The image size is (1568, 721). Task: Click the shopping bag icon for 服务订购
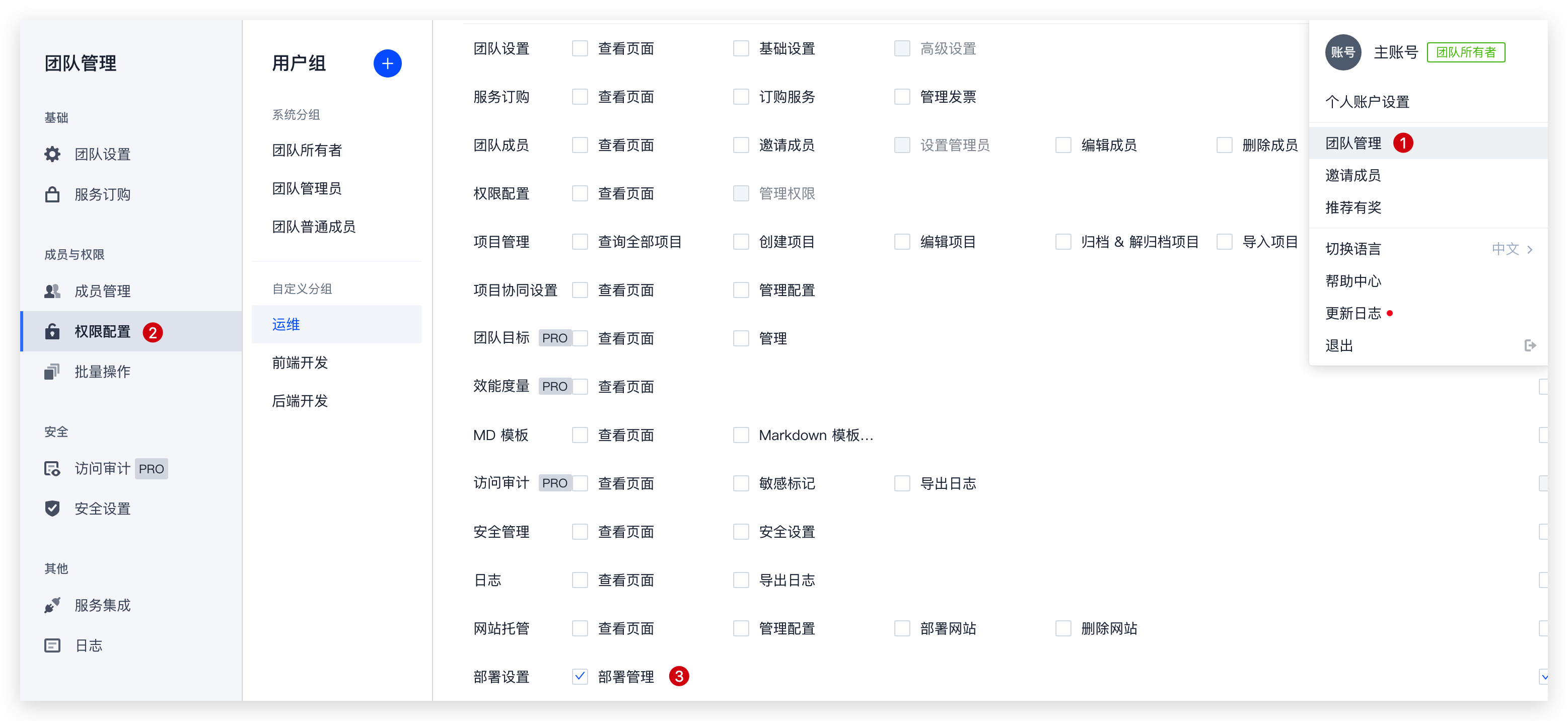(52, 195)
